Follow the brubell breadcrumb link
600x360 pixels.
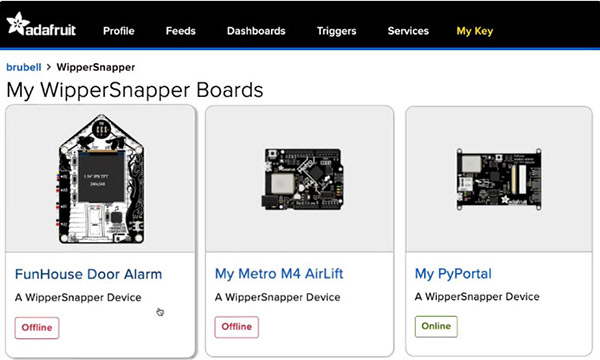tap(24, 67)
